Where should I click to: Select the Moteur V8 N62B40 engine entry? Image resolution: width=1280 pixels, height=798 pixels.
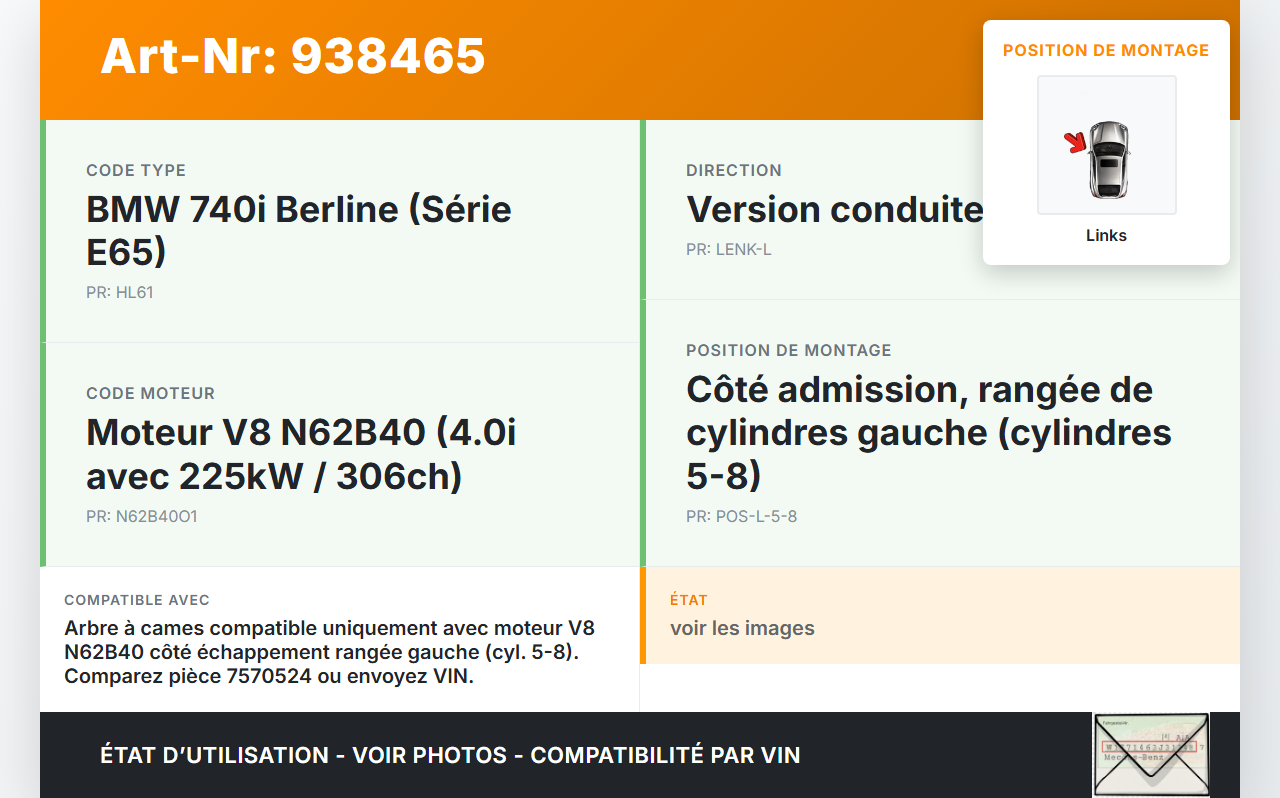301,454
